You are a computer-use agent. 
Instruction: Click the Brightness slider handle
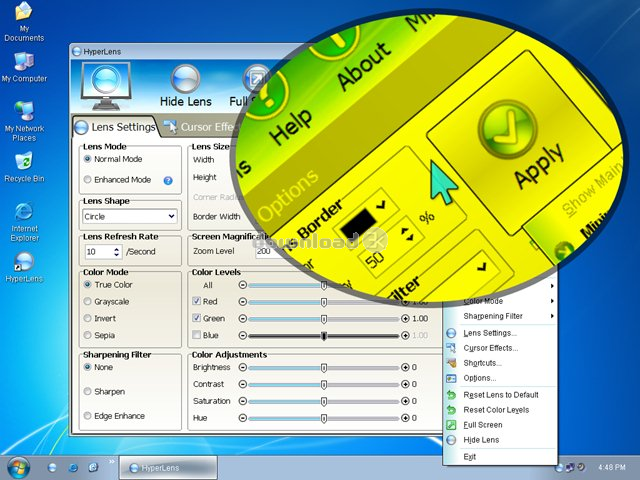tap(324, 368)
